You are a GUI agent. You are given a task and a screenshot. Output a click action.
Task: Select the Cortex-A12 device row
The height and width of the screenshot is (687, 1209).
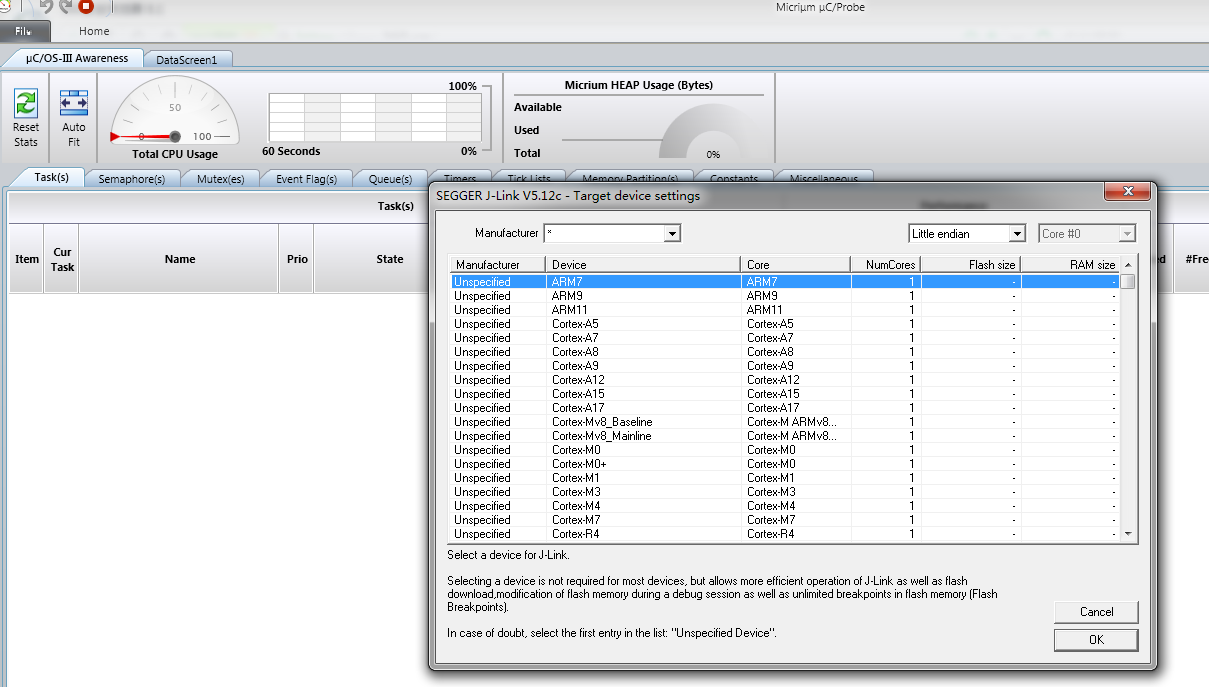point(785,380)
